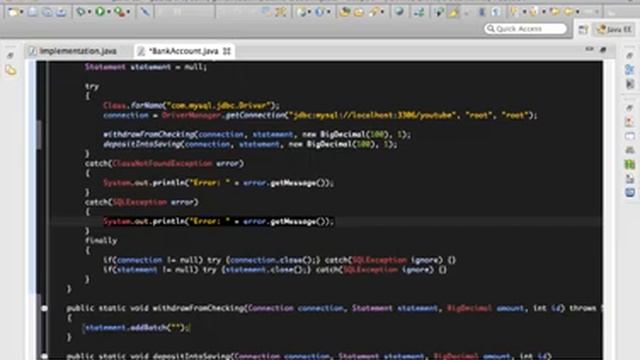Click the 'finally' keyword
This screenshot has height=360, width=640.
pos(101,241)
